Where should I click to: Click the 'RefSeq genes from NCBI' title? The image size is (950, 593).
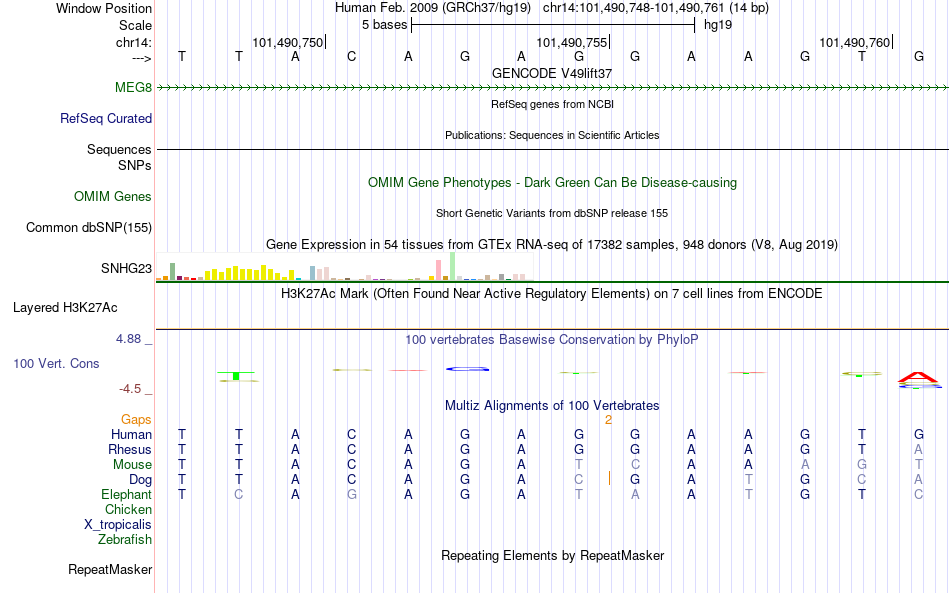tap(552, 104)
